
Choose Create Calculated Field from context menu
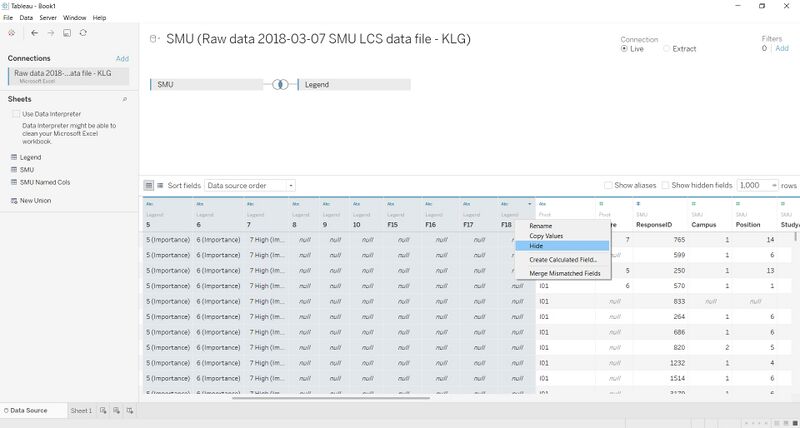tap(562, 260)
